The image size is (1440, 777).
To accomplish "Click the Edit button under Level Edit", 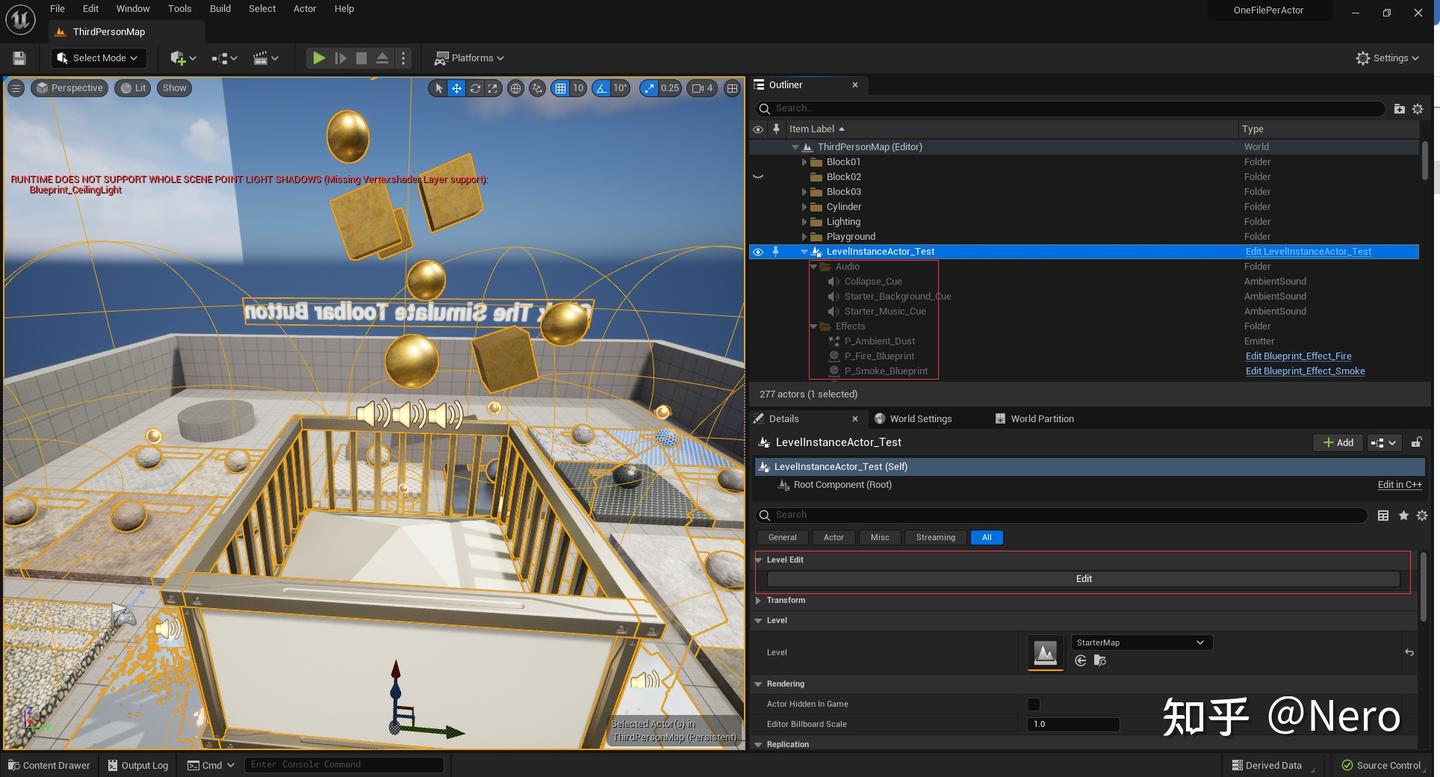I will pyautogui.click(x=1083, y=578).
